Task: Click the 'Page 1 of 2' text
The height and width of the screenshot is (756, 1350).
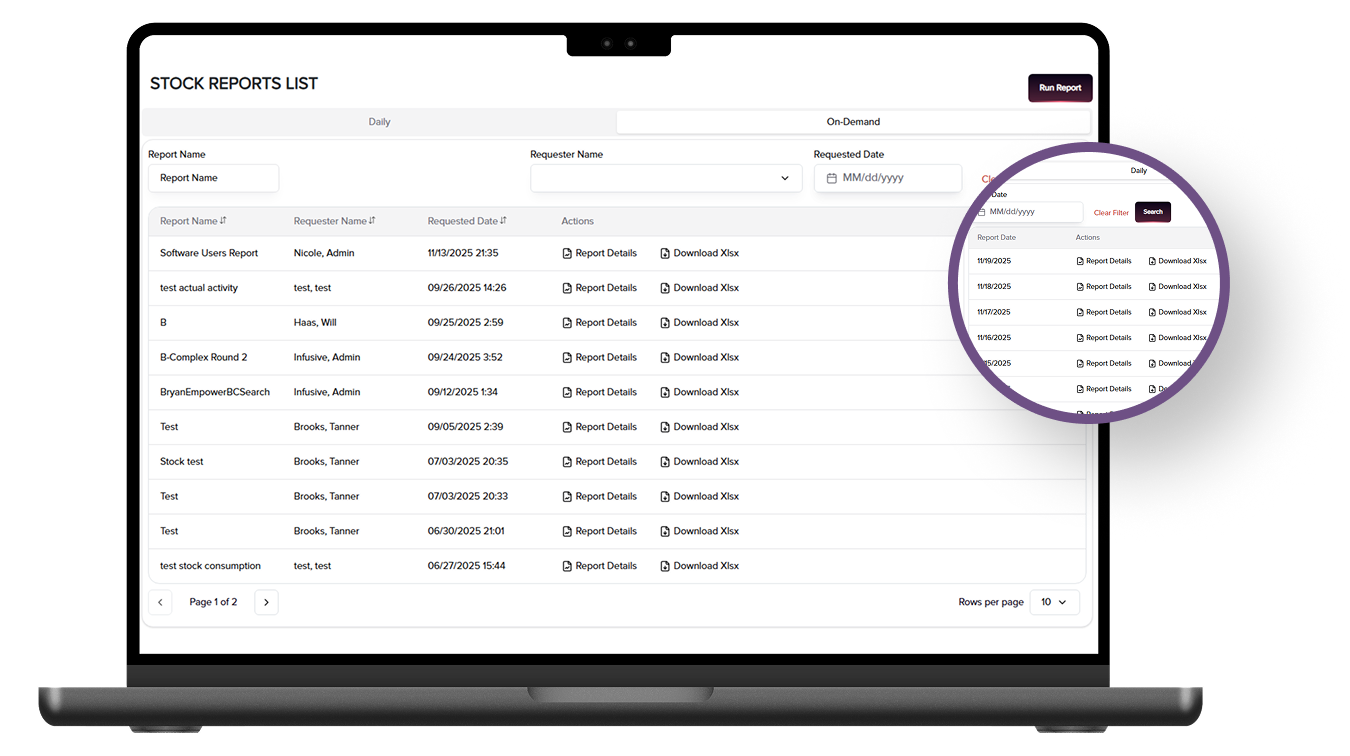Action: [x=213, y=602]
